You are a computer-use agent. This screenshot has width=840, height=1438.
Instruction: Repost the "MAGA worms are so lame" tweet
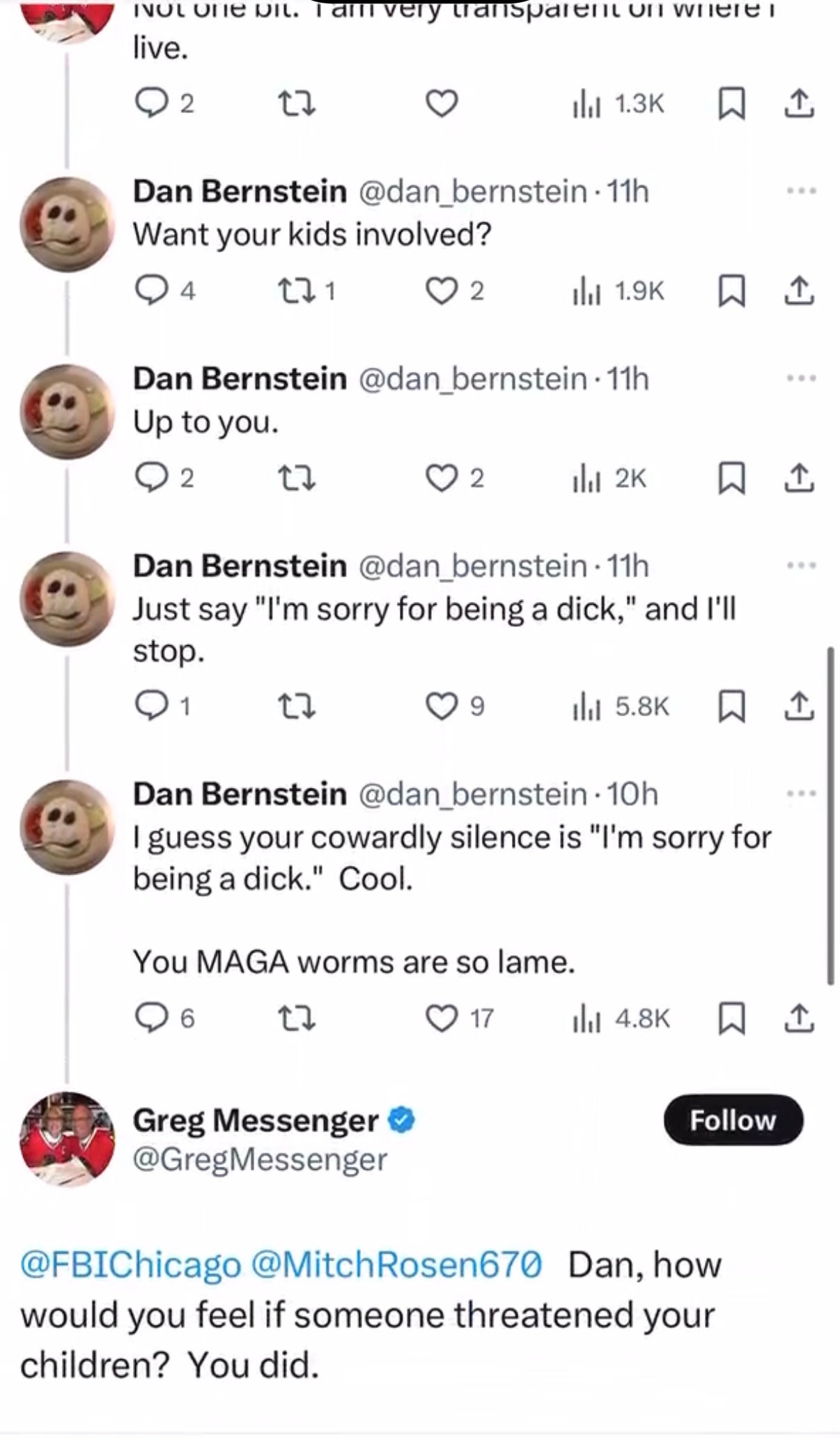pos(297,1019)
